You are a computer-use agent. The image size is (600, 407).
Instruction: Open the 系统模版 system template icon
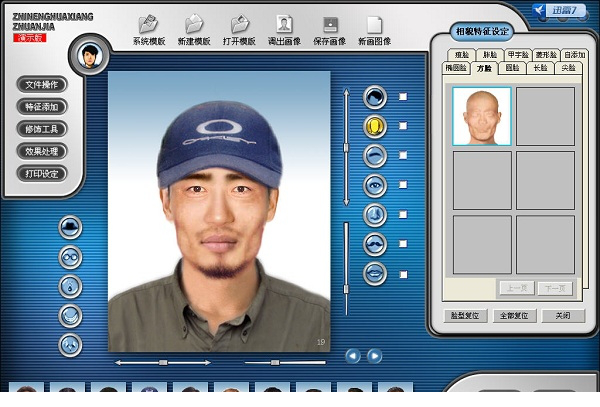click(149, 30)
